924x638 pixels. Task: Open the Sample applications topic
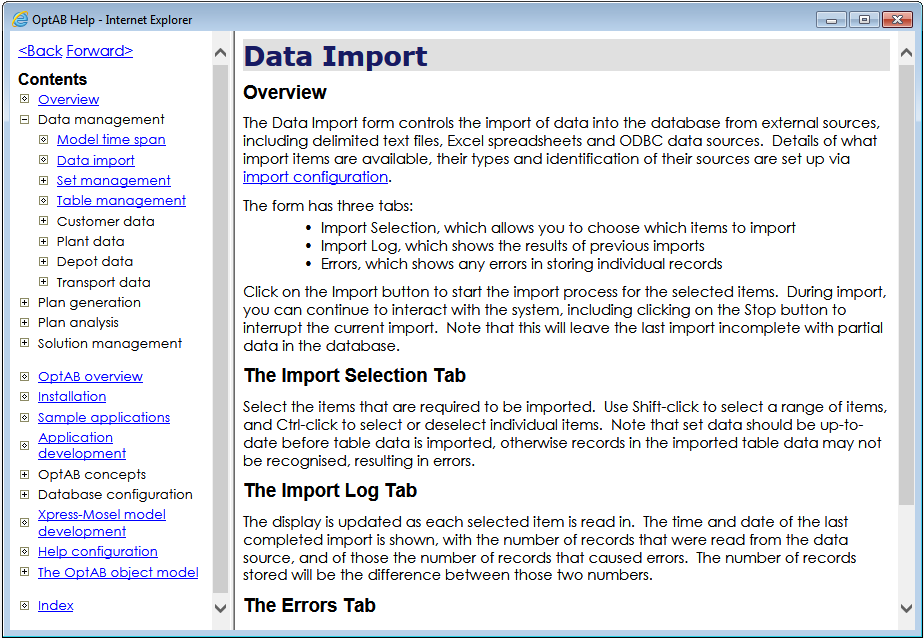click(104, 417)
